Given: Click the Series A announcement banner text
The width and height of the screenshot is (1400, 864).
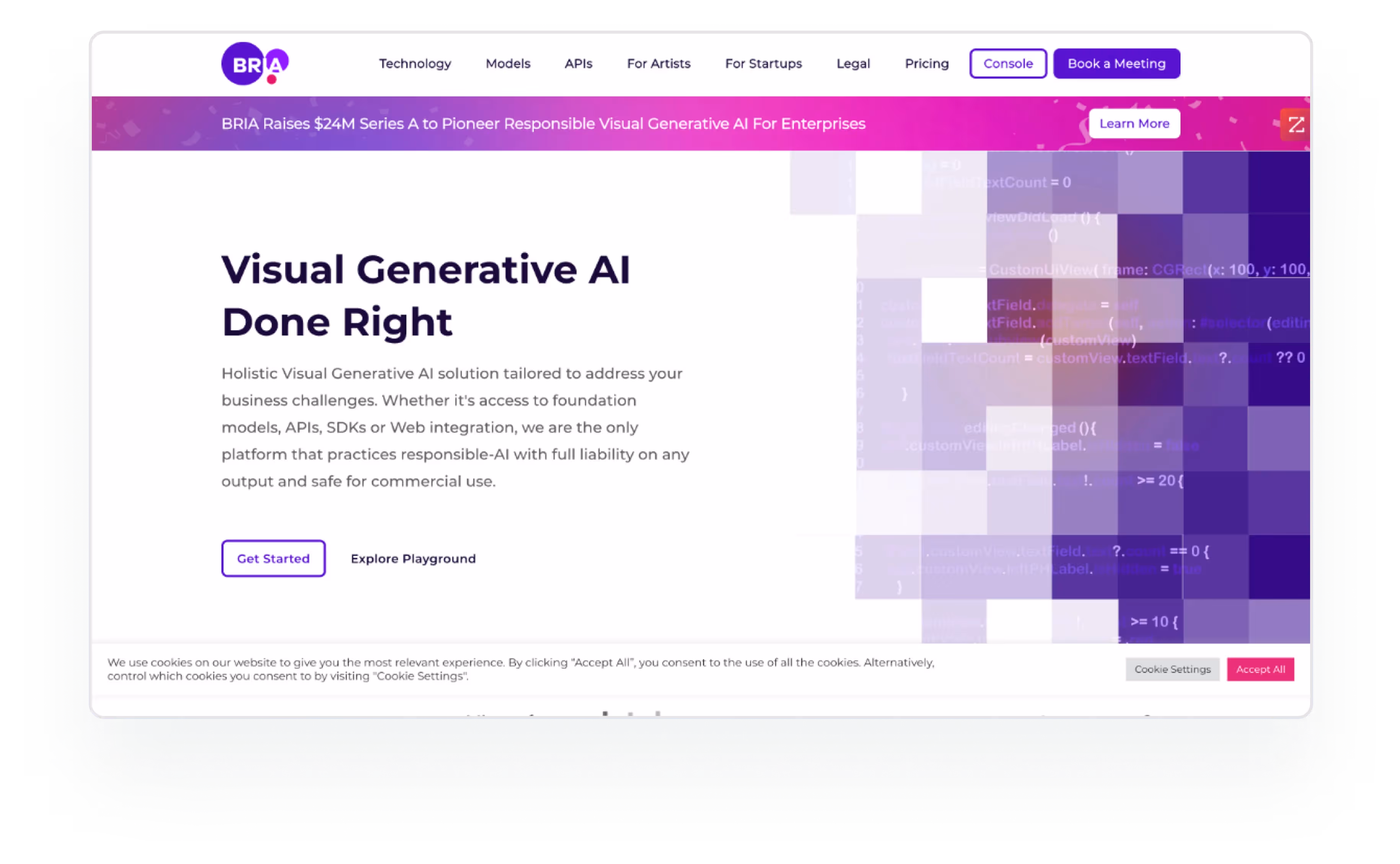Looking at the screenshot, I should pyautogui.click(x=543, y=124).
